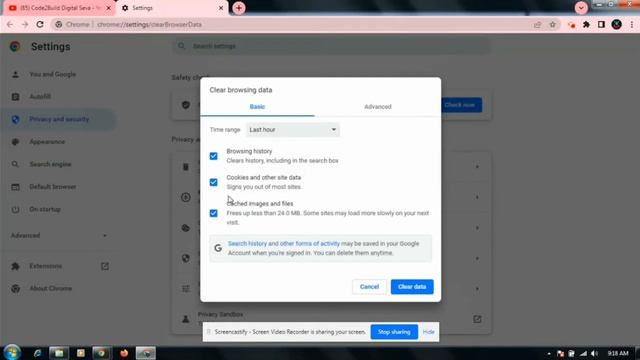Screen dimensions: 640x360
Task: Click the Clear data button
Action: [x=412, y=287]
